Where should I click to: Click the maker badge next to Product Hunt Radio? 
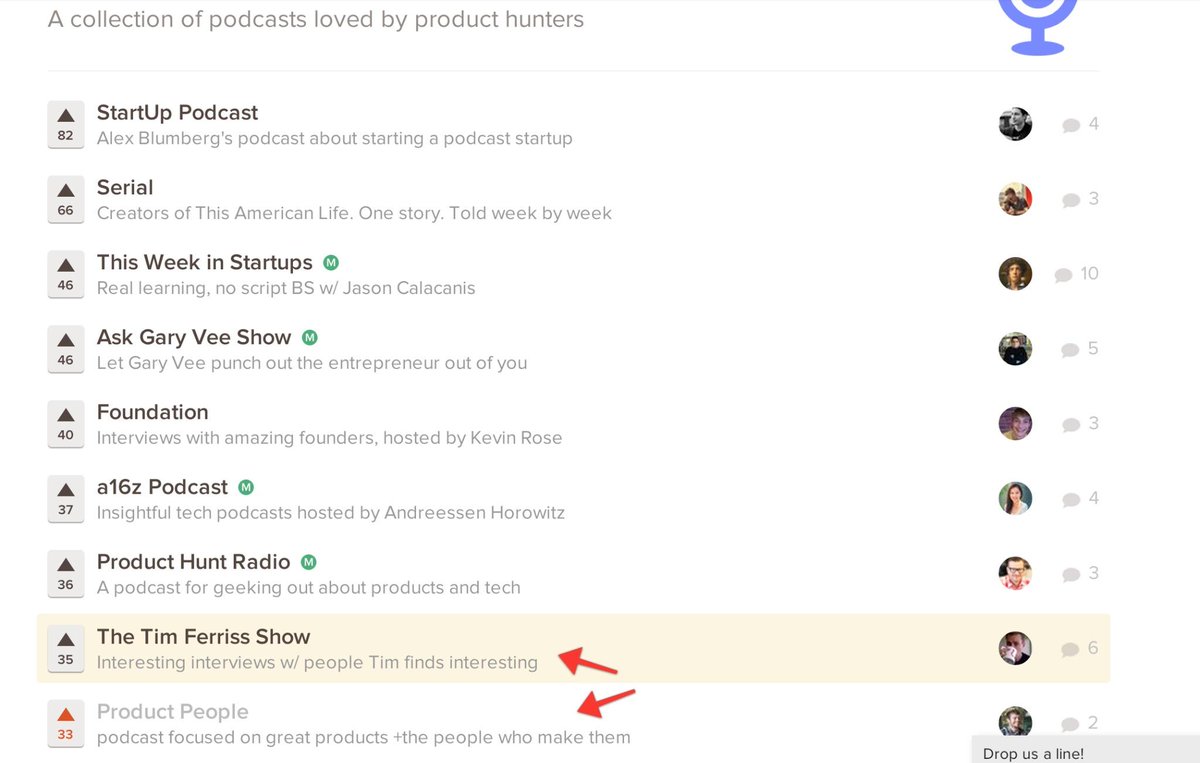[309, 562]
